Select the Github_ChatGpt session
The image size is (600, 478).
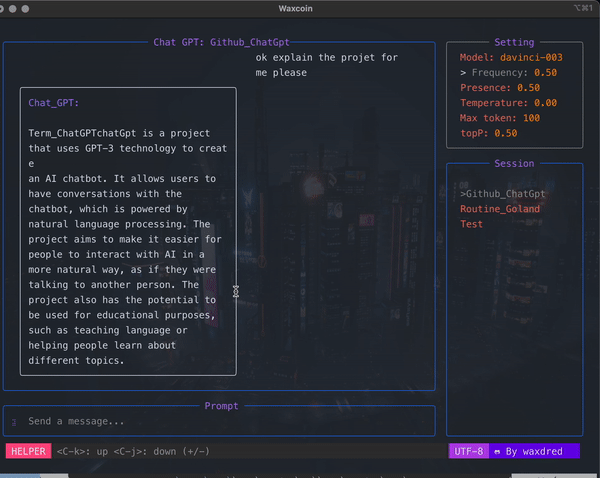503,194
